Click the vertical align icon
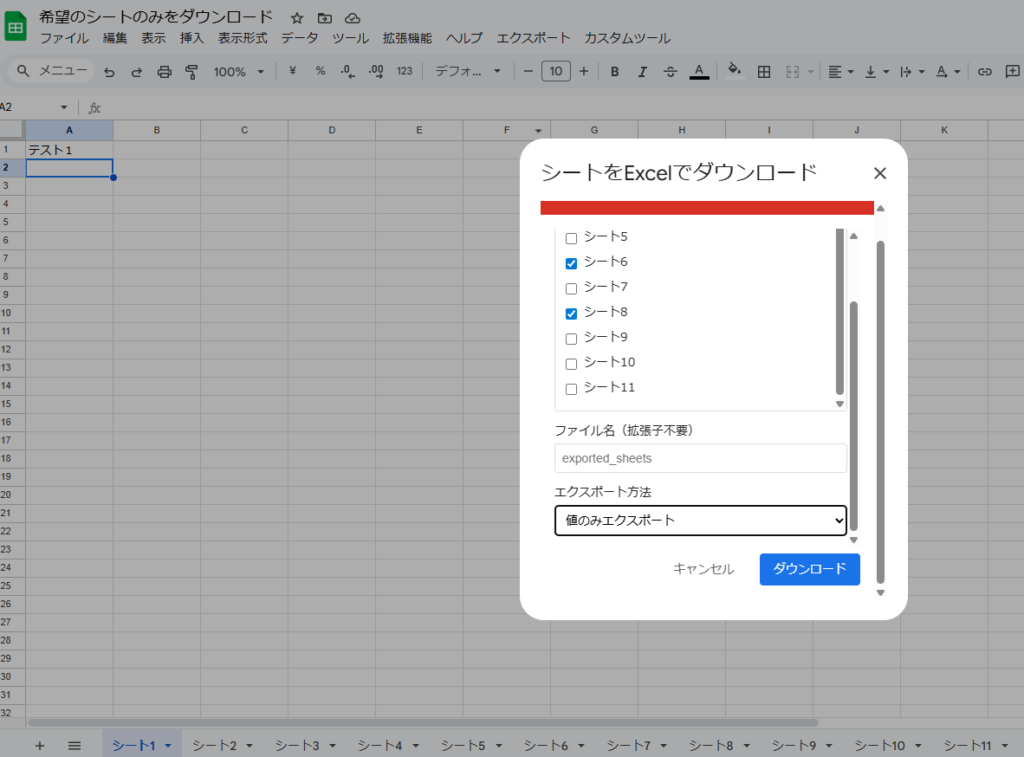 (871, 72)
